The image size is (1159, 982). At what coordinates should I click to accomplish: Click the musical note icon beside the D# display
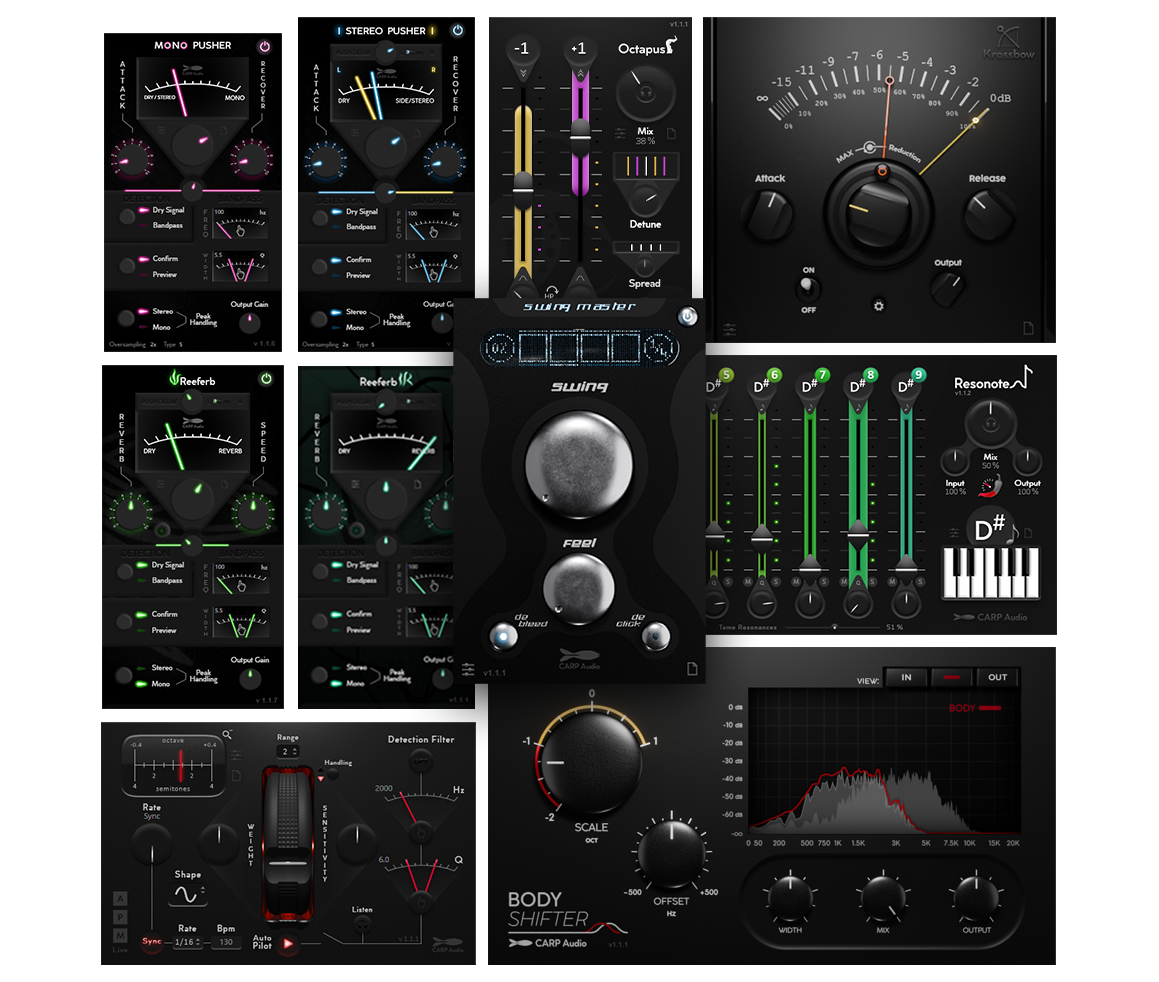click(1010, 534)
